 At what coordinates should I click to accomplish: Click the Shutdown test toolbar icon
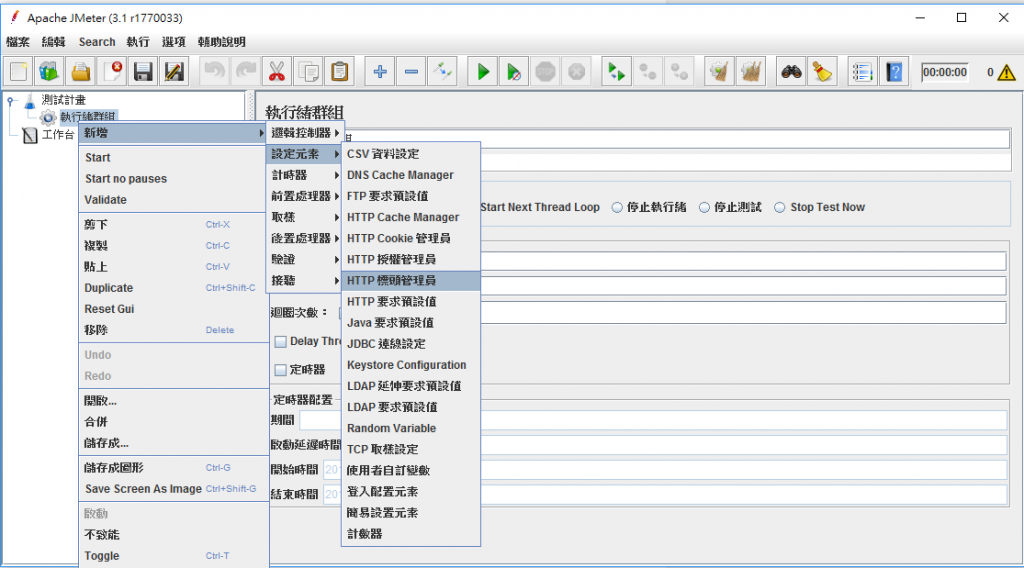[x=577, y=72]
